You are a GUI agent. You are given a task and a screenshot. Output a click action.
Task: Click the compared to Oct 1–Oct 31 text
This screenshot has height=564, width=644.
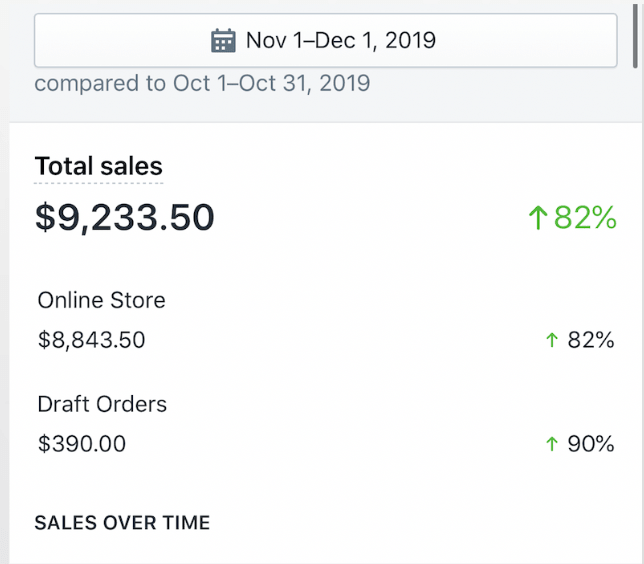pos(202,84)
